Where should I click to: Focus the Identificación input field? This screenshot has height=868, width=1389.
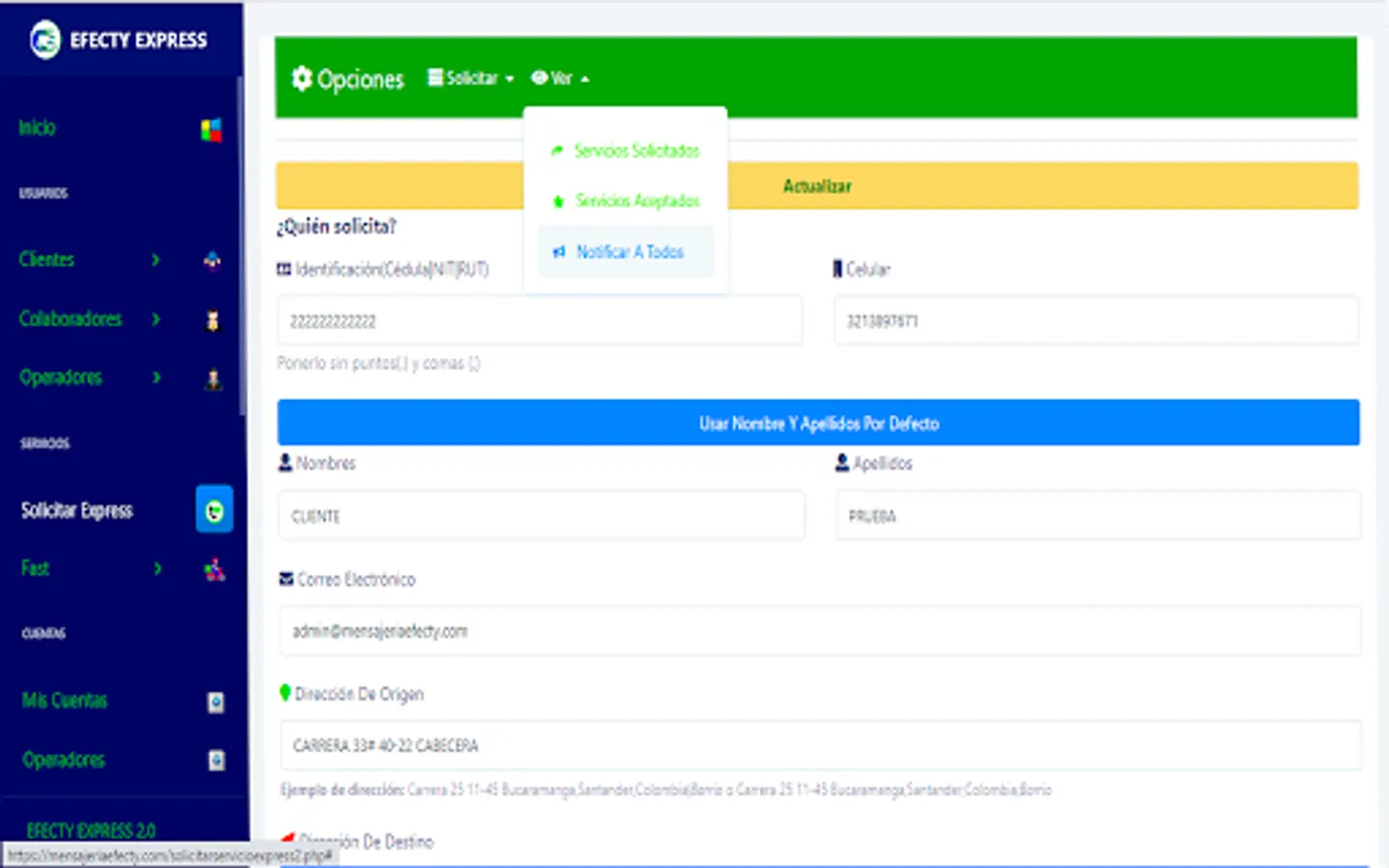coord(539,320)
